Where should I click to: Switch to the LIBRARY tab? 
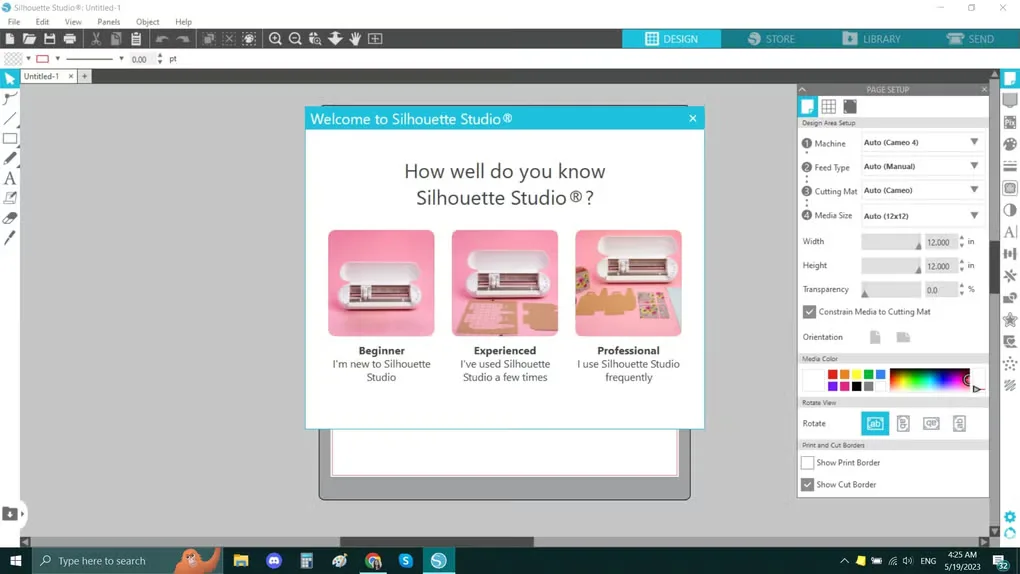[x=871, y=39]
